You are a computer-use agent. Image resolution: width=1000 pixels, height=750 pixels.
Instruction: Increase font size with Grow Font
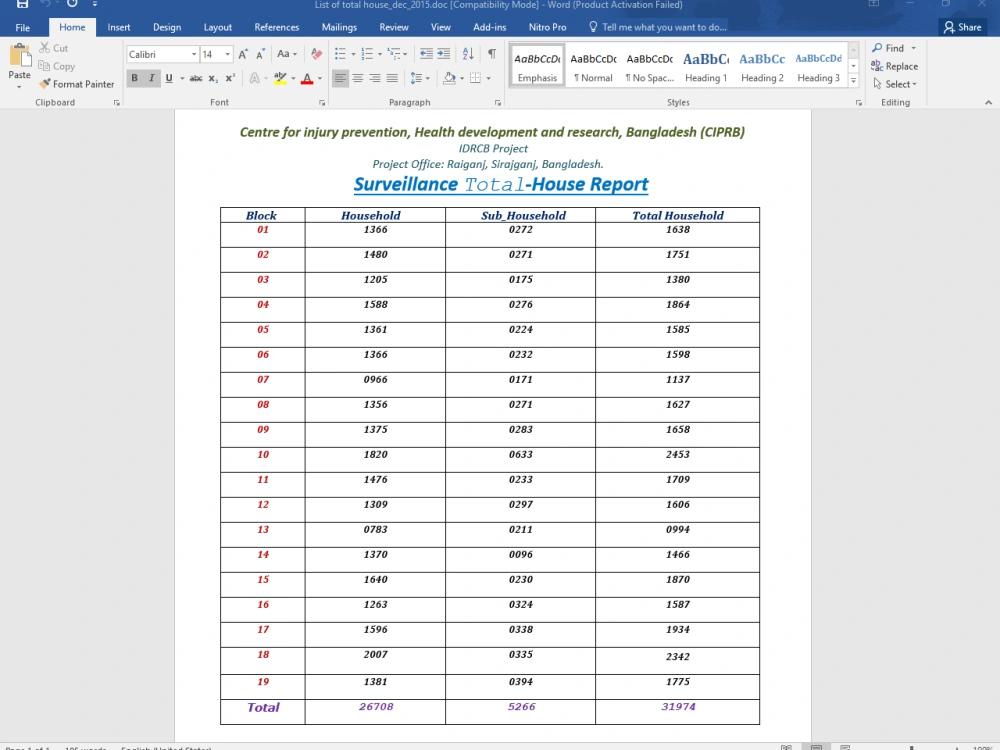[243, 54]
